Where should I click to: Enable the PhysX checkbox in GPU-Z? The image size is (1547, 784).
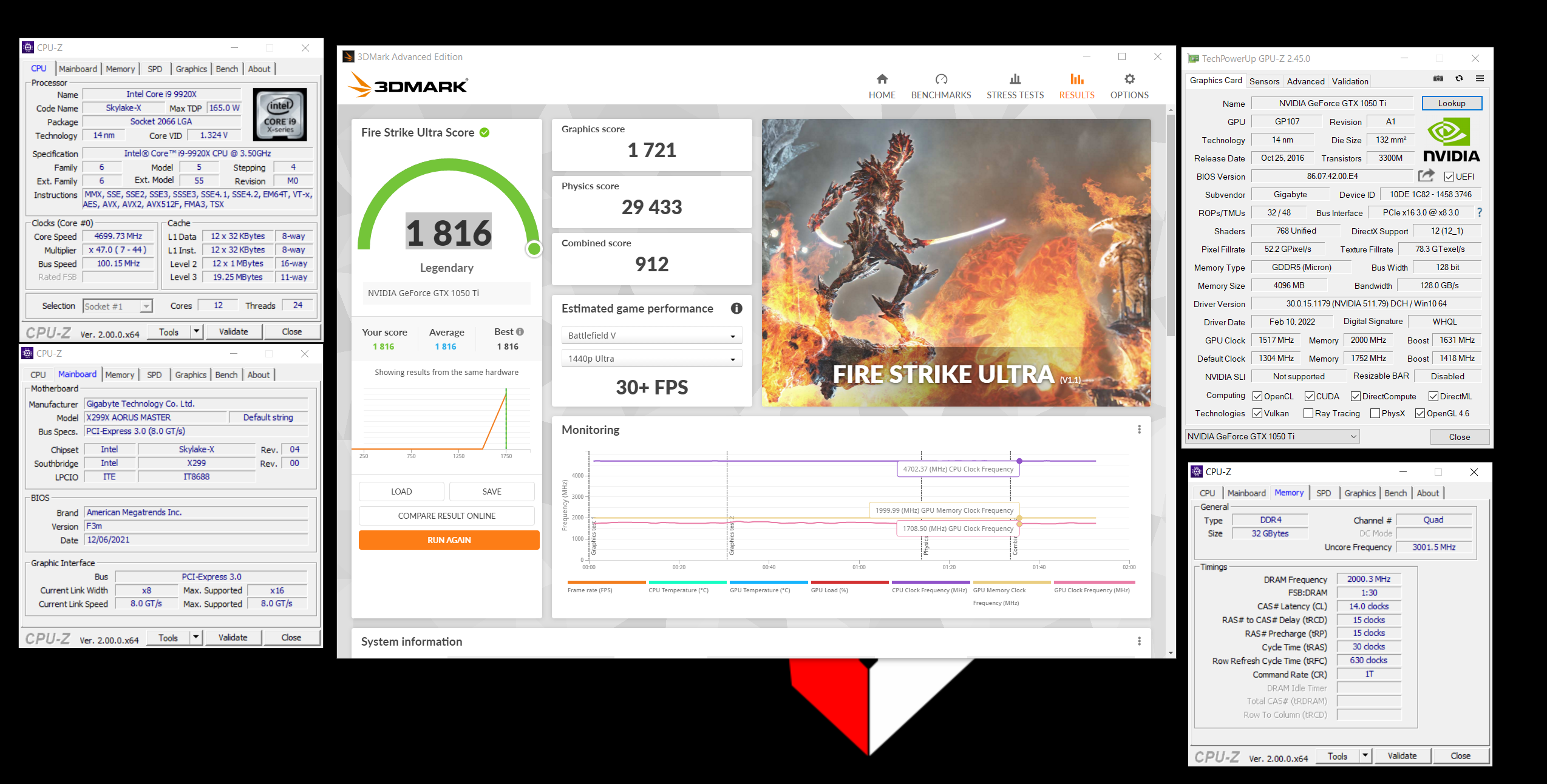[1375, 413]
